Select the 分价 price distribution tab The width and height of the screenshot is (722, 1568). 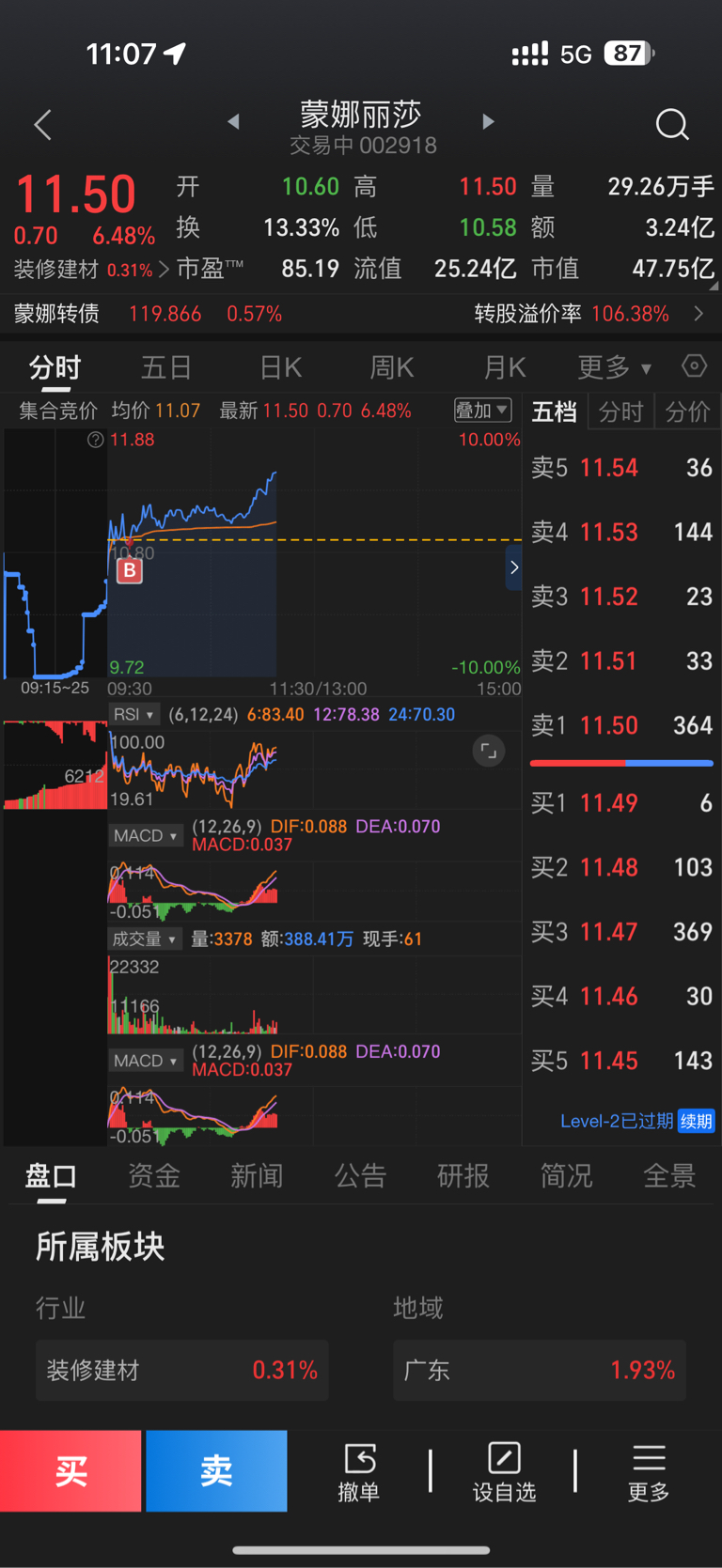[687, 411]
